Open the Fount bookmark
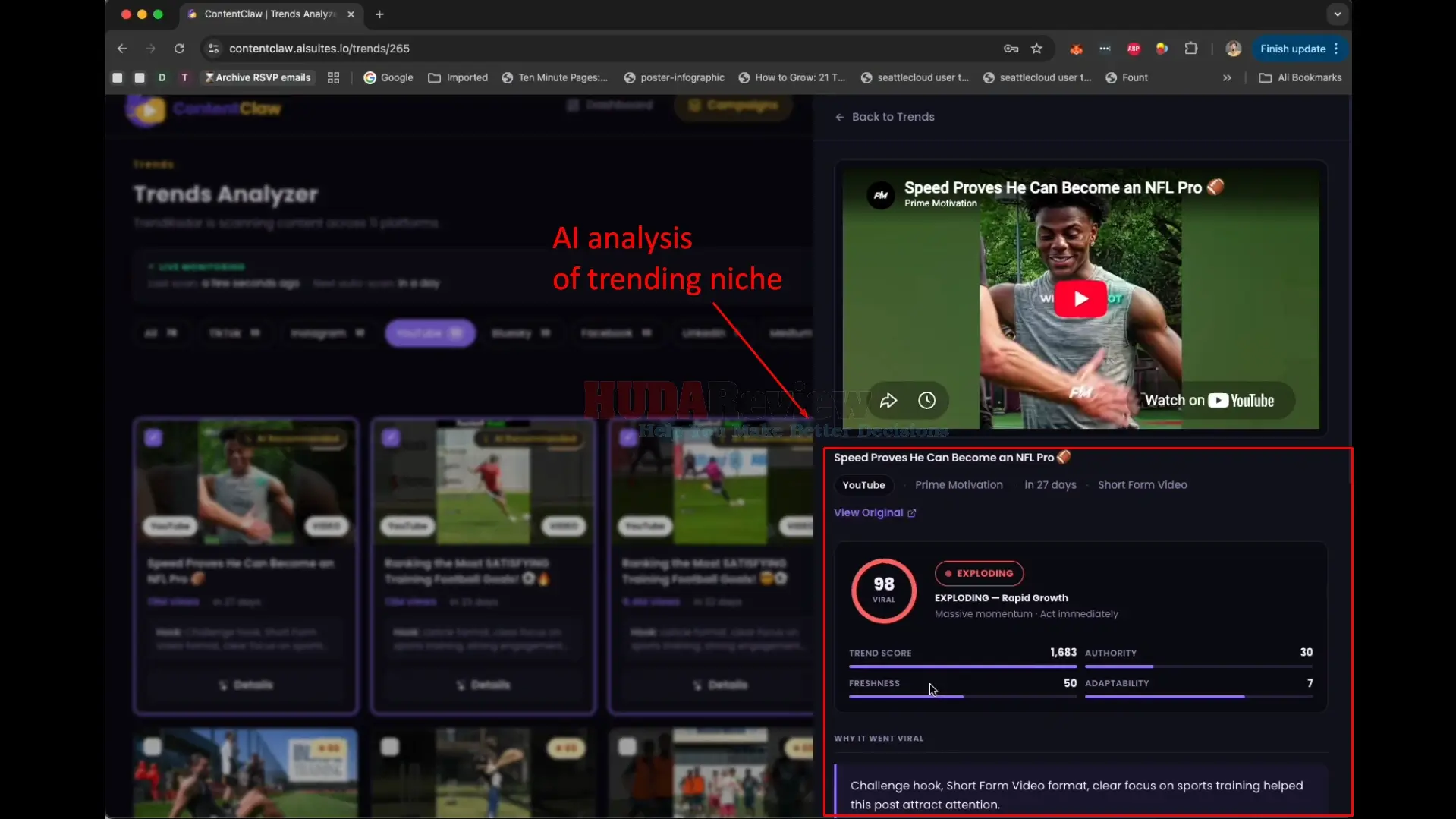This screenshot has width=1456, height=819. point(1127,77)
